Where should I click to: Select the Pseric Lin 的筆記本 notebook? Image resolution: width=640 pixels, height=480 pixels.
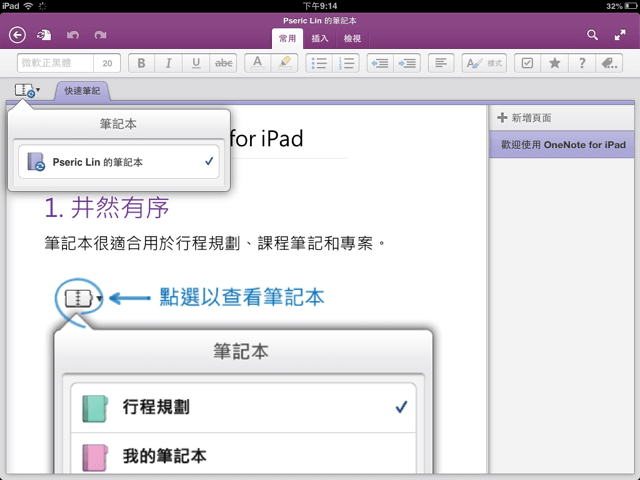tap(119, 162)
